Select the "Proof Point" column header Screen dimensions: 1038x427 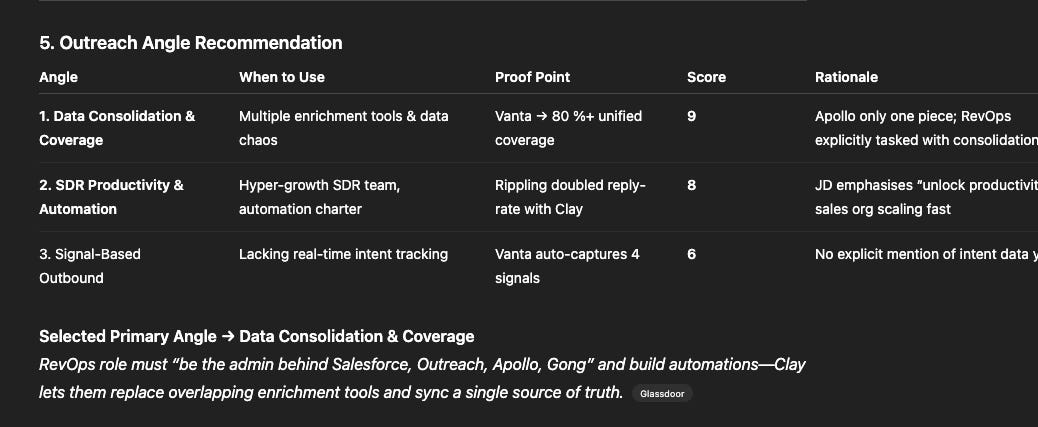point(532,77)
